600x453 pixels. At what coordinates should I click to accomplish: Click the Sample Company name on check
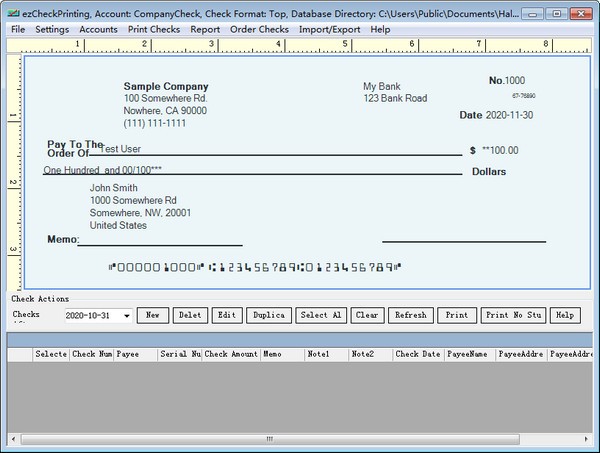pyautogui.click(x=166, y=86)
